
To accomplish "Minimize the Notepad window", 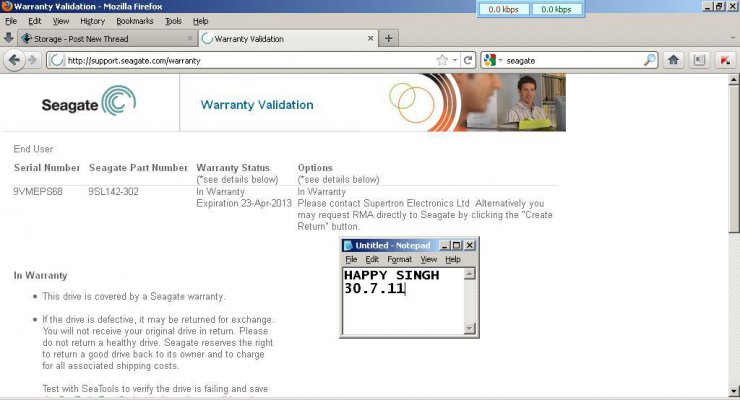I will tap(444, 245).
